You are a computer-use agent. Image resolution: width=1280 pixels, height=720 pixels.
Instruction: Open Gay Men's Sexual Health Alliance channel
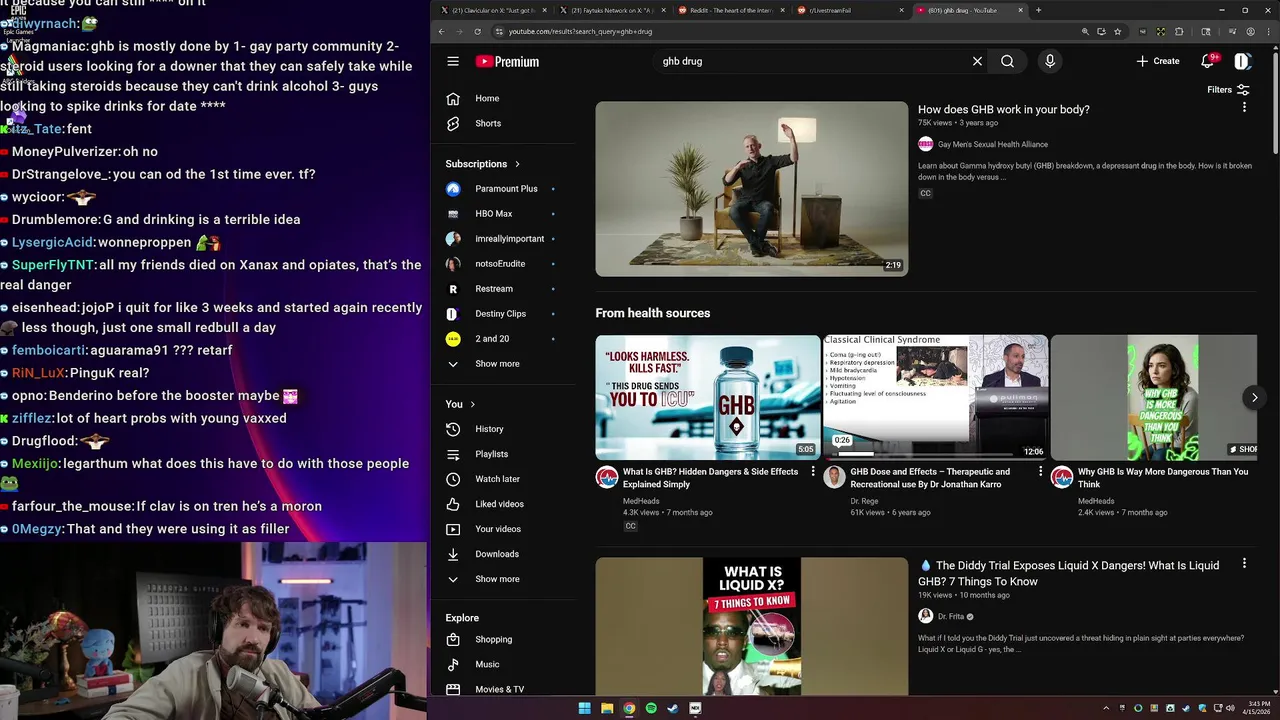pos(993,144)
